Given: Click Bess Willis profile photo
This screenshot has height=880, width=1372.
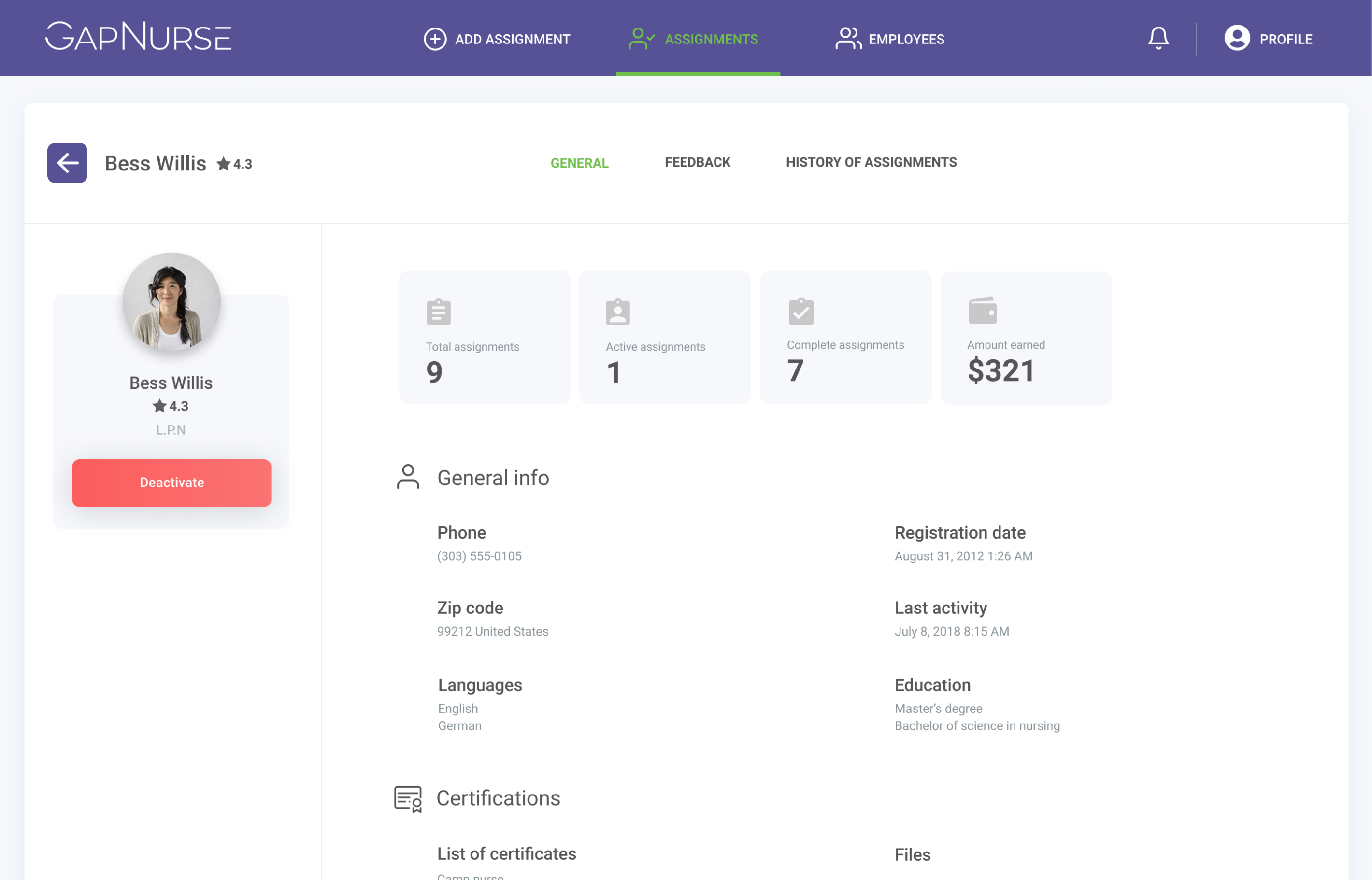Looking at the screenshot, I should [x=171, y=302].
